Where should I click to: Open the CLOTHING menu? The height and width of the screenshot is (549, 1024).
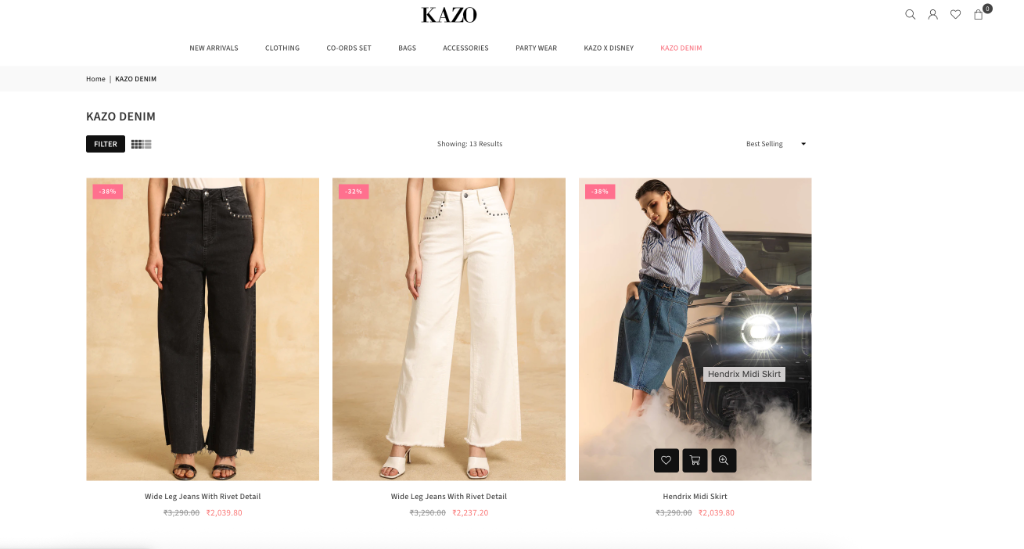coord(282,48)
